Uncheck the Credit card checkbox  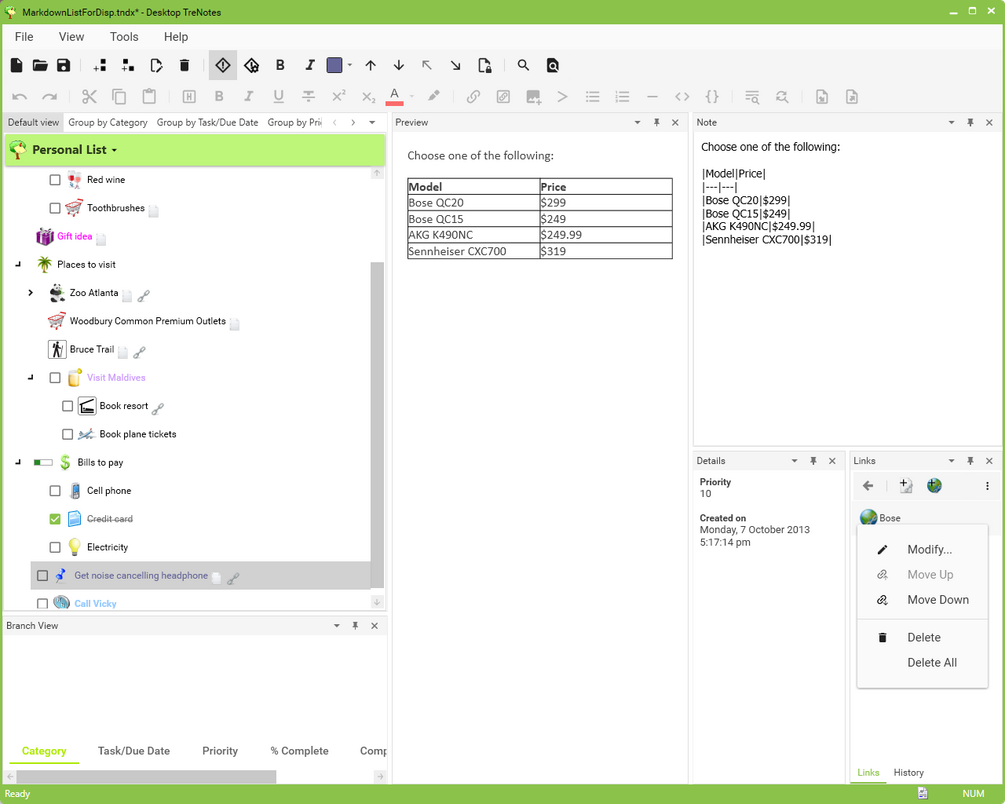[x=55, y=519]
